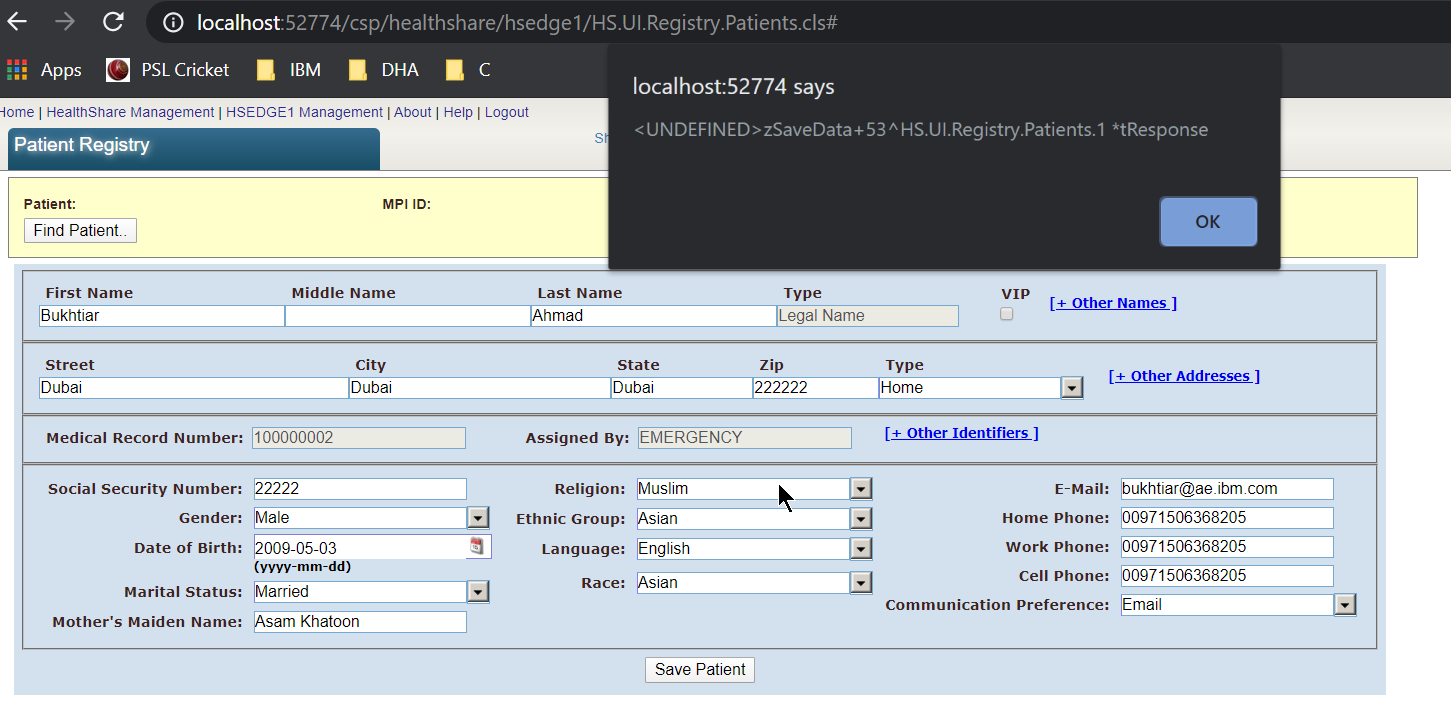Click the browser back arrow
The image size is (1451, 709).
pyautogui.click(x=18, y=20)
